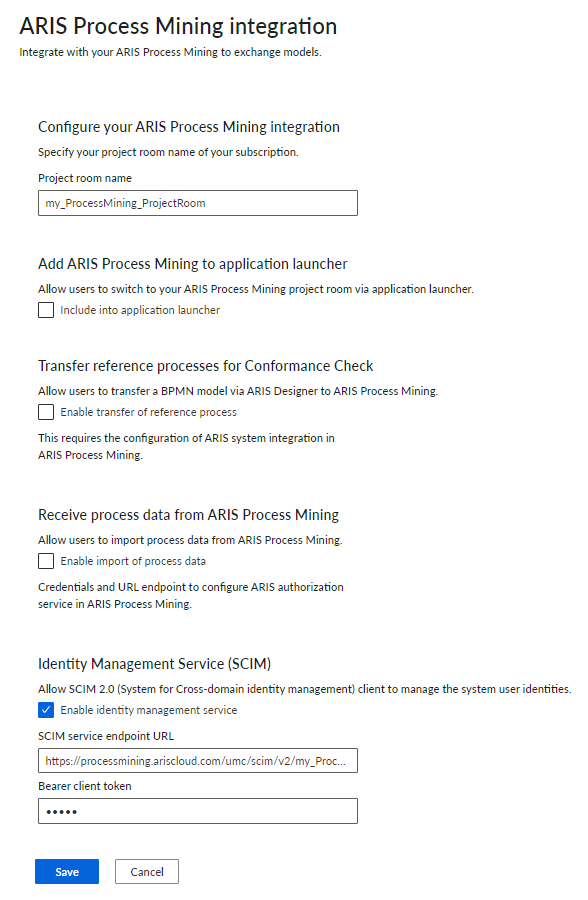Click the 'Enable import of process data' label text
The image size is (588, 900).
point(133,561)
